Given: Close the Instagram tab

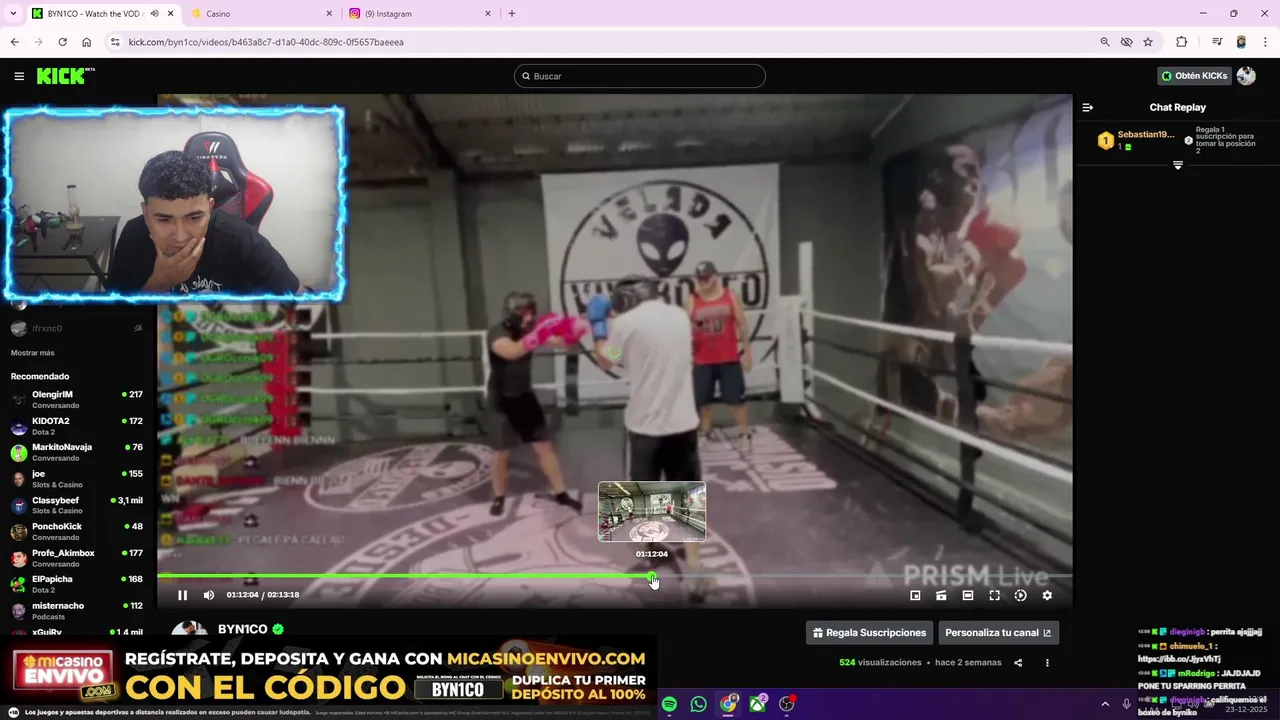Looking at the screenshot, I should click(488, 14).
